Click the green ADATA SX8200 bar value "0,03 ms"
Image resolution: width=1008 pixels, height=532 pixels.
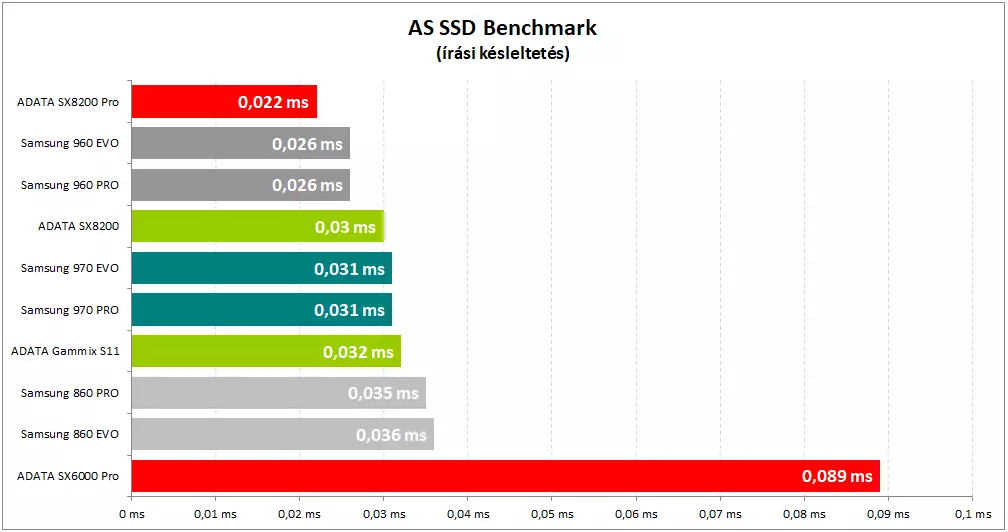[345, 227]
